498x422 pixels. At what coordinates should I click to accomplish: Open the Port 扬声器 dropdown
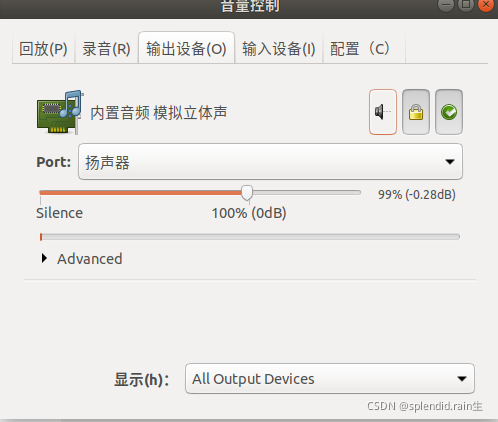click(270, 162)
